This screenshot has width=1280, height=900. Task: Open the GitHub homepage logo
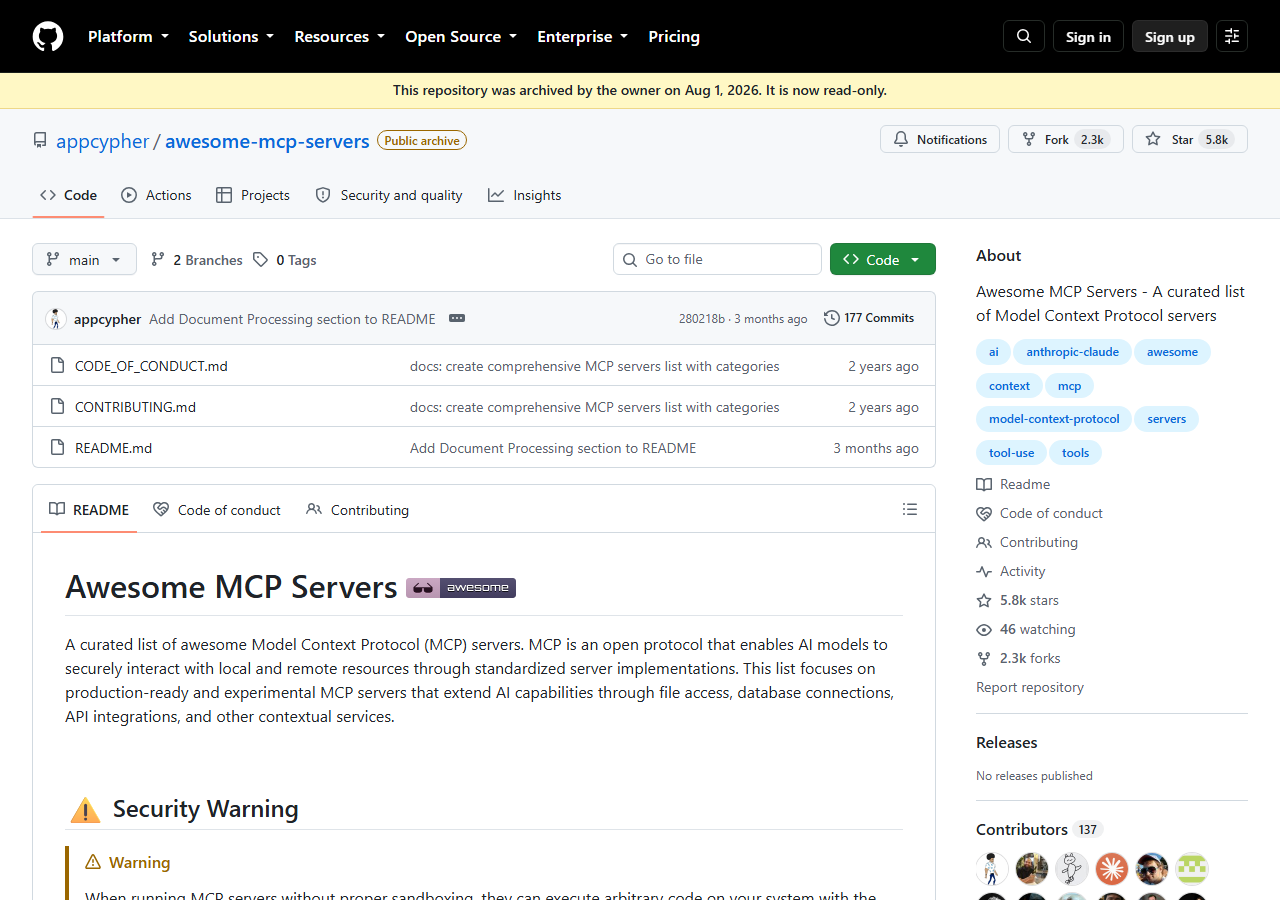[48, 37]
